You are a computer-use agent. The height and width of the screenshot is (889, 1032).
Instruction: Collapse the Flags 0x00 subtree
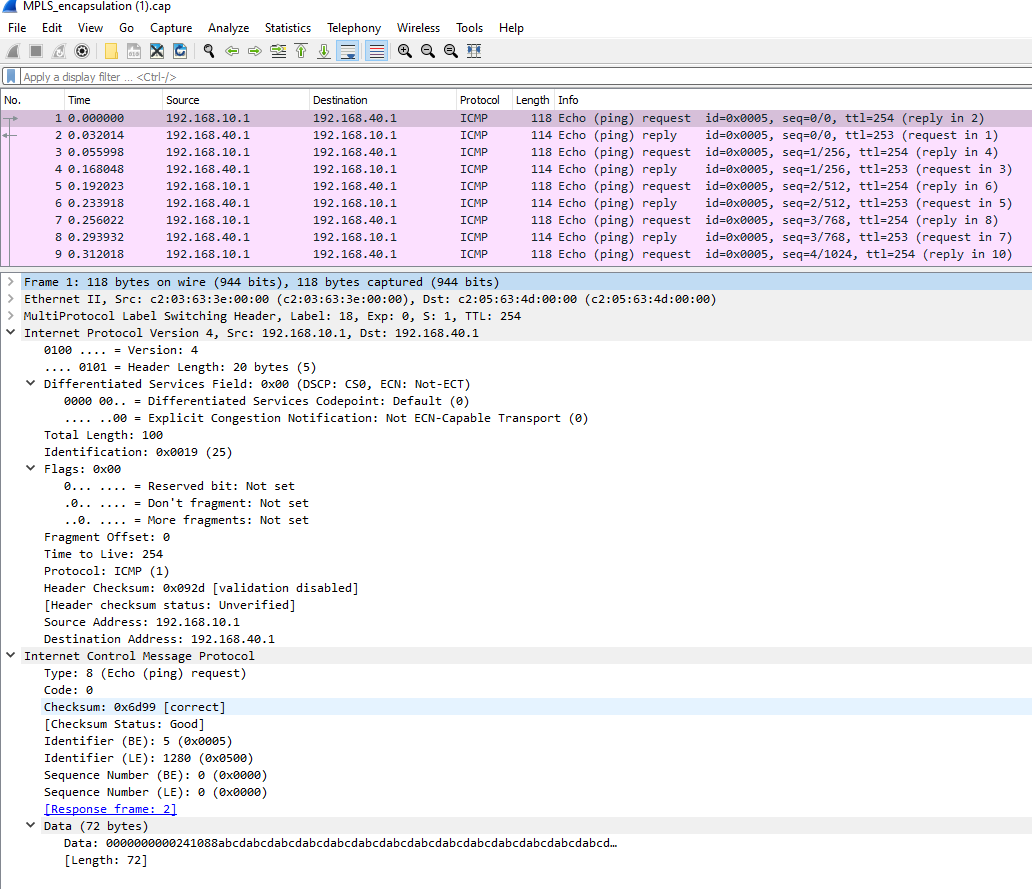tap(29, 468)
